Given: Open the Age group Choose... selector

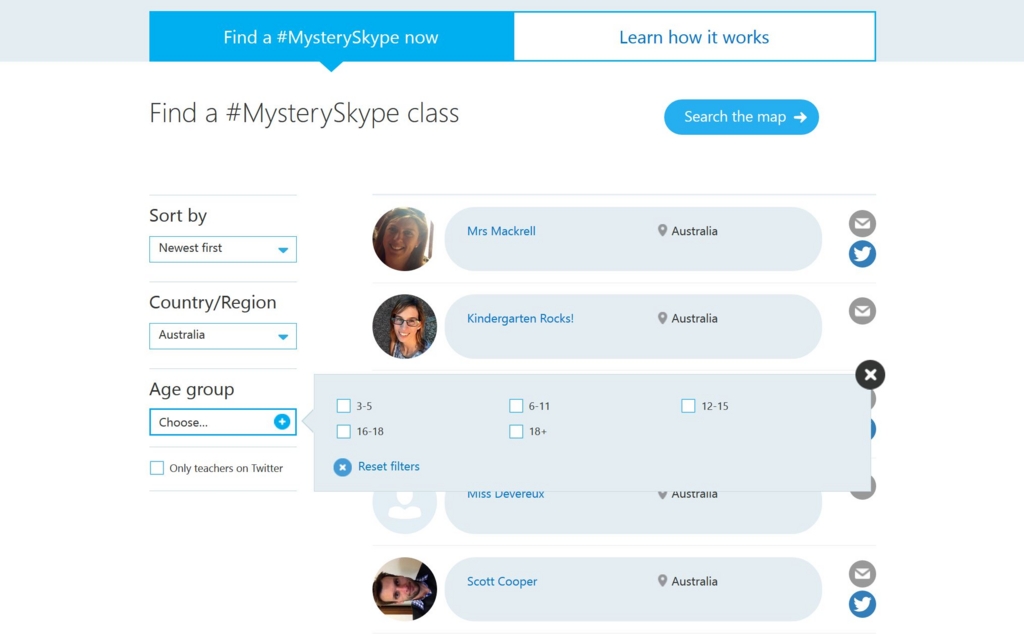Looking at the screenshot, I should pyautogui.click(x=223, y=422).
